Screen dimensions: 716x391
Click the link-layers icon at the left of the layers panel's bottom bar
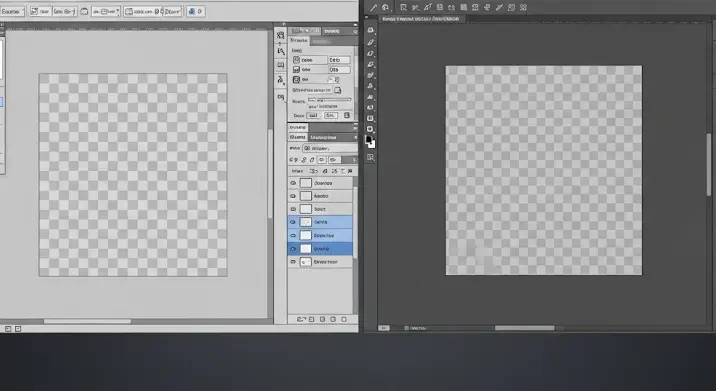click(301, 319)
